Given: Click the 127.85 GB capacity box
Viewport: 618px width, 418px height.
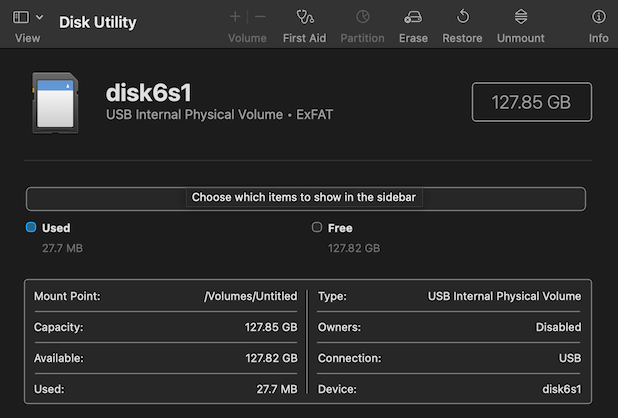Looking at the screenshot, I should 532,102.
